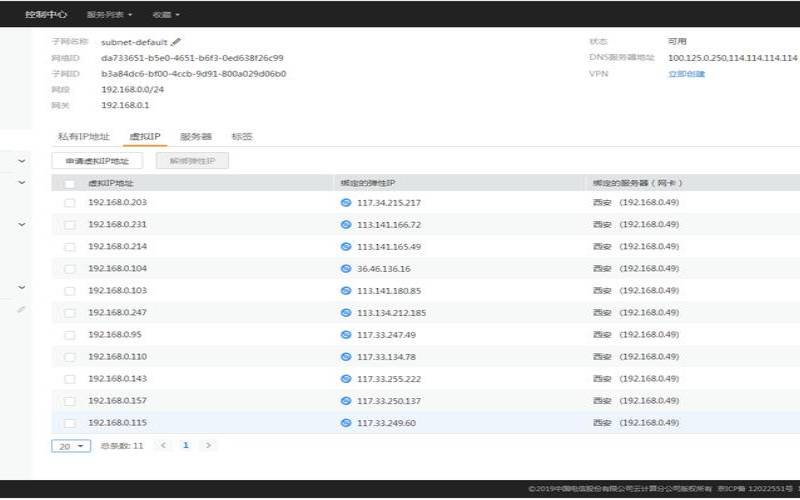The image size is (800, 500).
Task: Switch to the 服务器 tab
Action: click(x=195, y=136)
